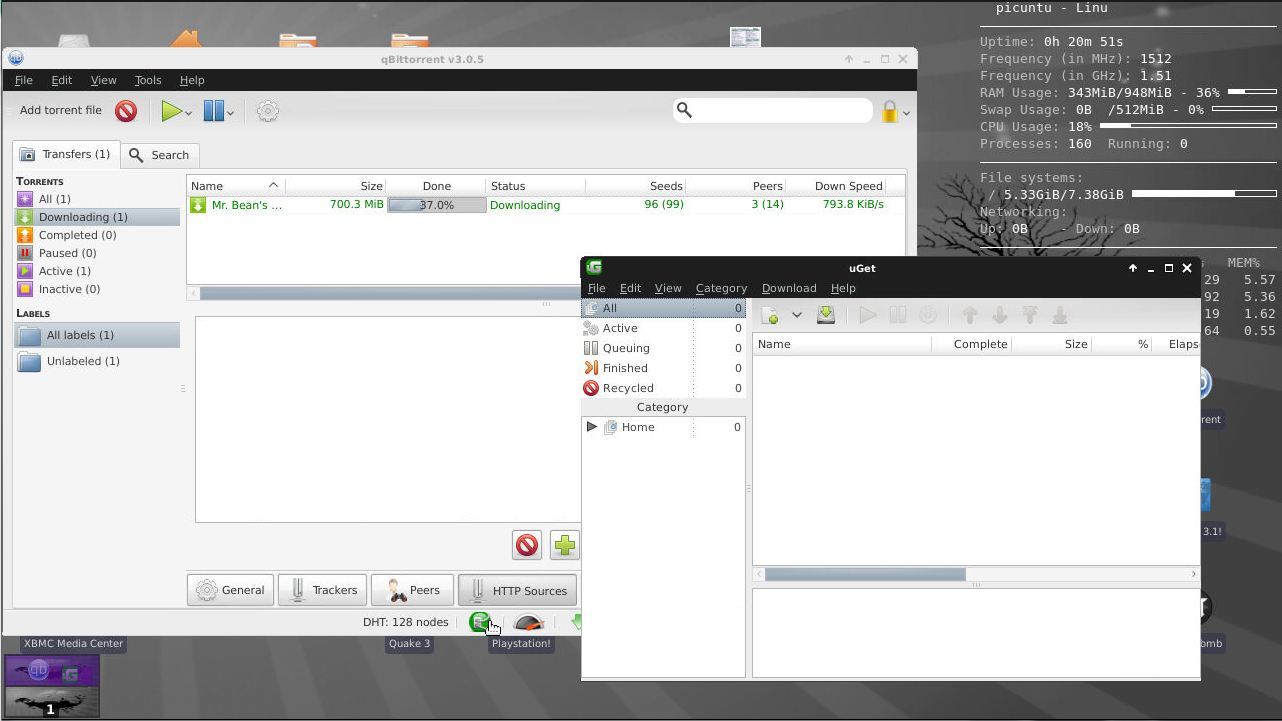This screenshot has height=721, width=1282.
Task: Click the red delete torrent icon in qBittorrent
Action: click(x=126, y=111)
